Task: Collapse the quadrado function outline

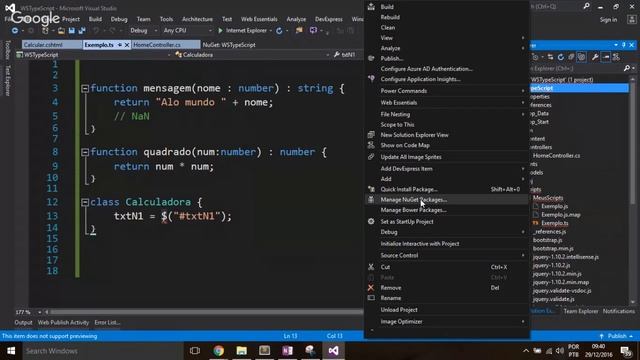Action: coord(85,152)
